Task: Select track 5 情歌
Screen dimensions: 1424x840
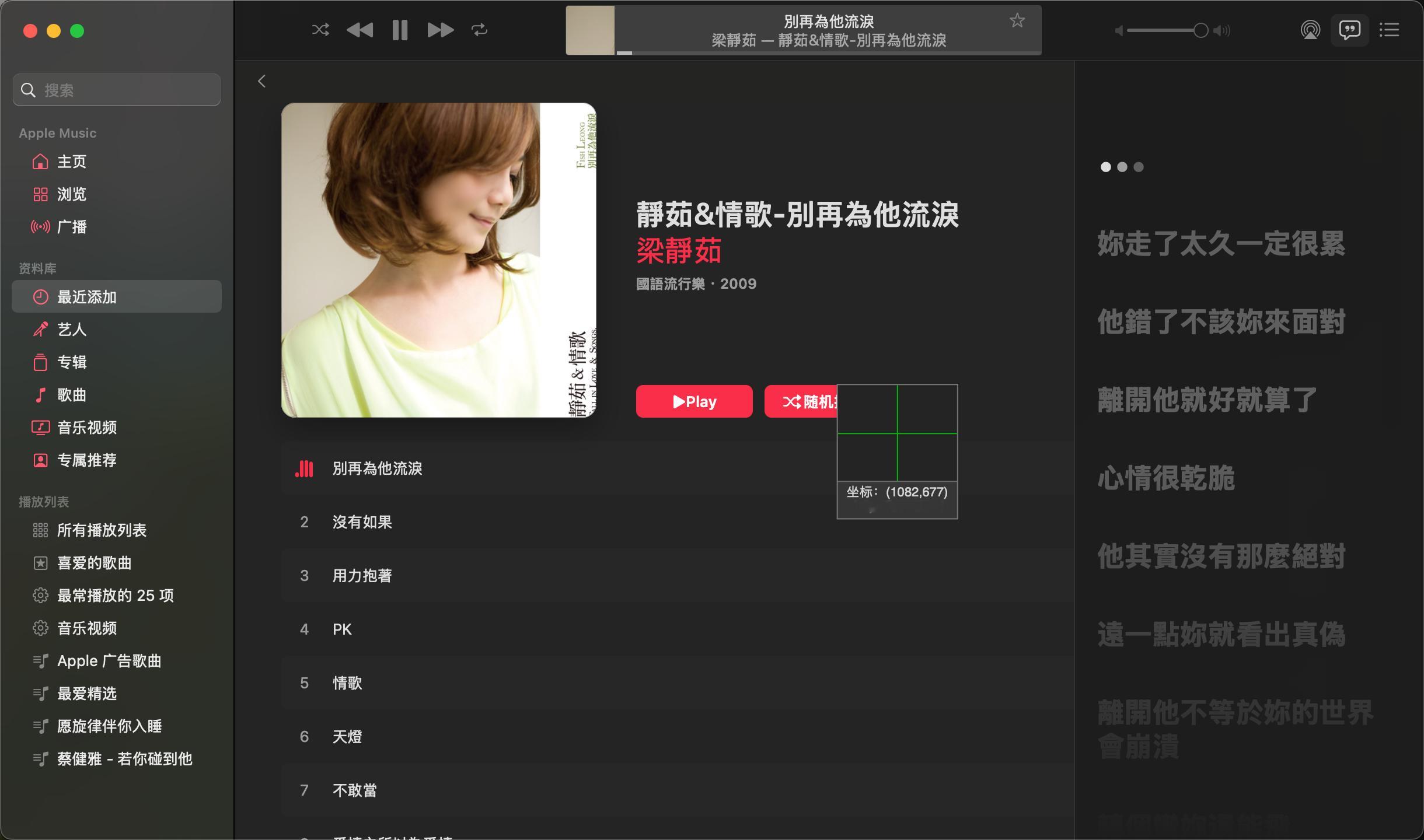Action: coord(678,683)
